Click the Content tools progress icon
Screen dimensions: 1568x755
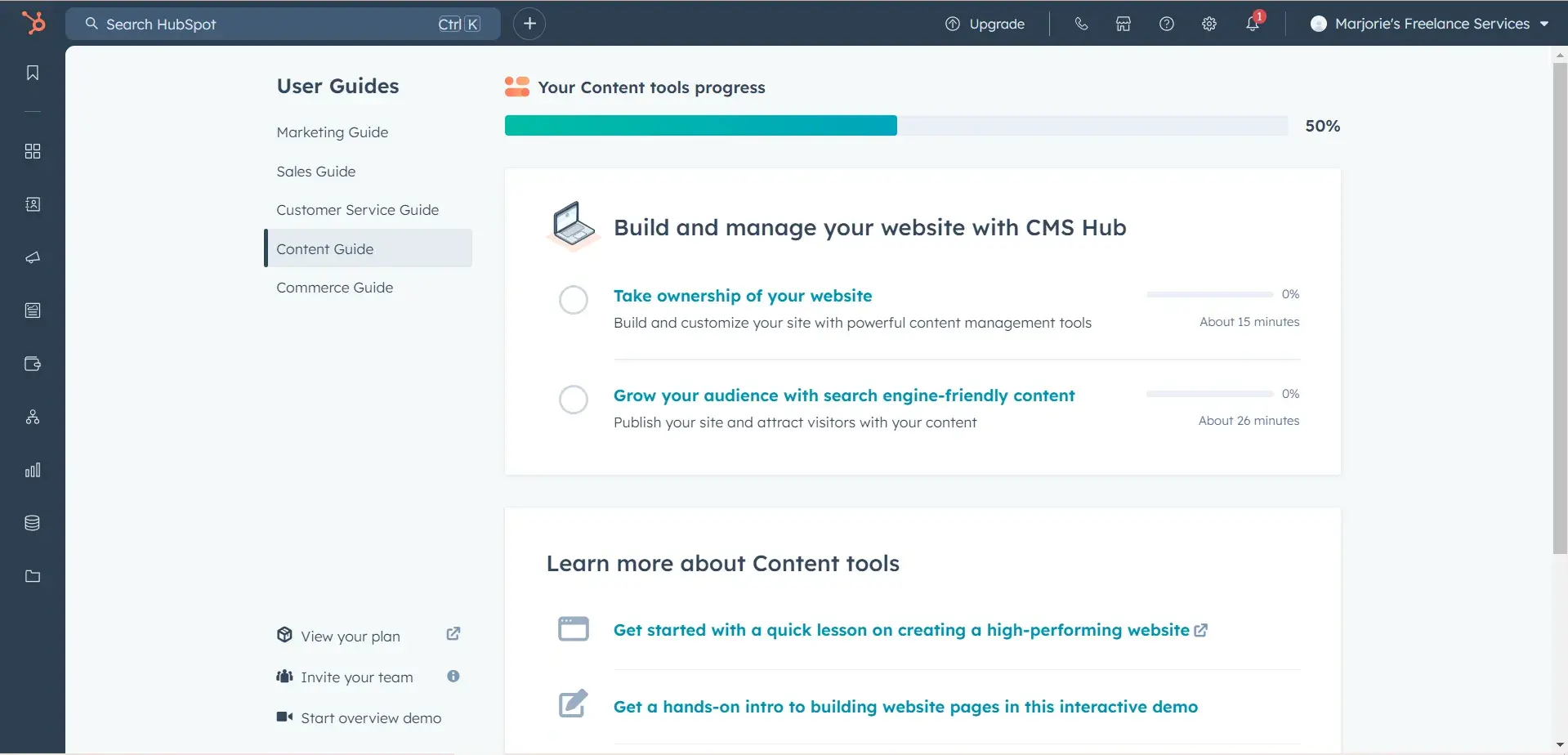click(x=517, y=87)
